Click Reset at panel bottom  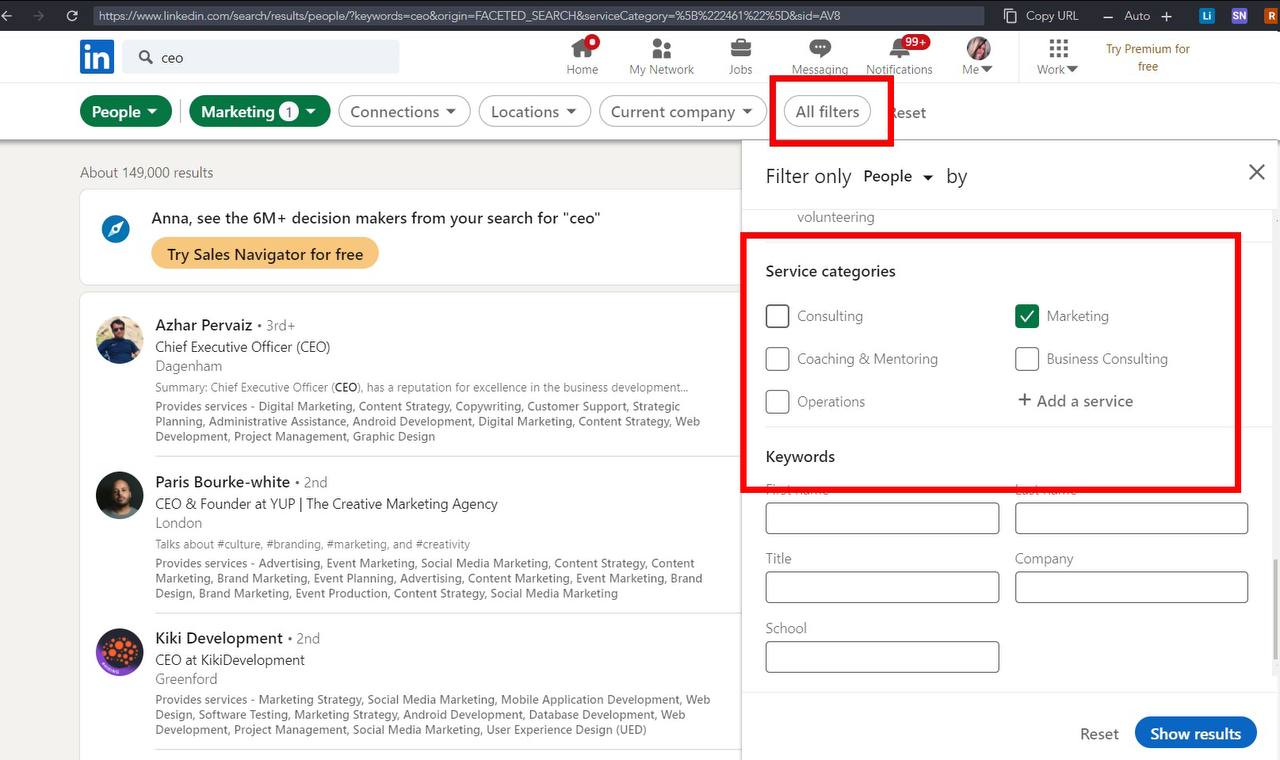pos(1099,734)
